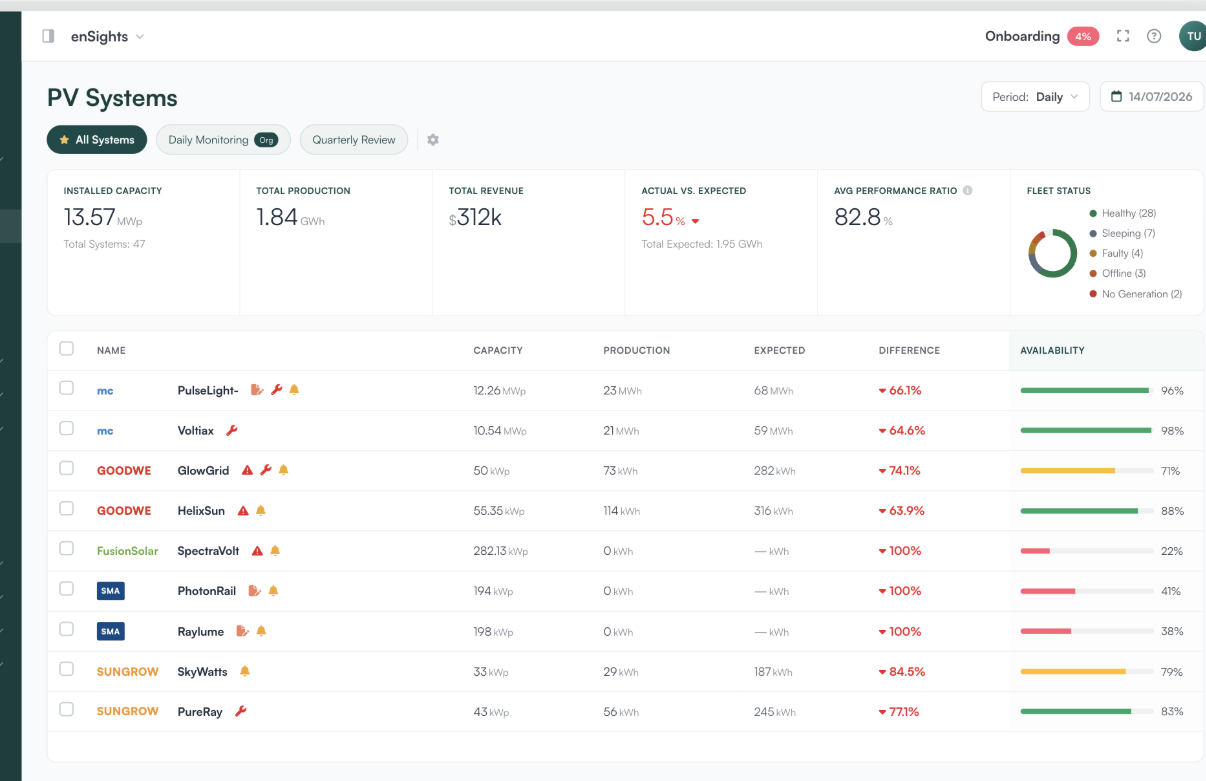Open the SkyWatts system name

point(202,672)
